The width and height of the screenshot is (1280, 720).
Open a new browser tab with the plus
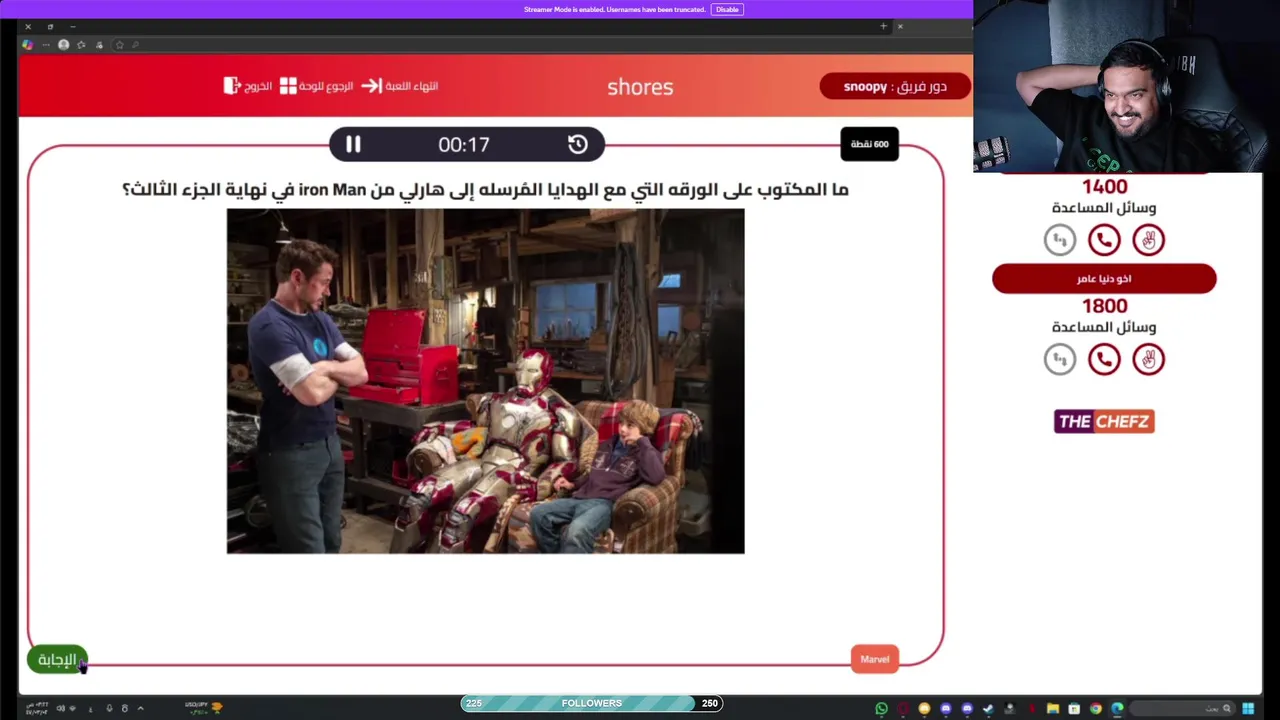(x=883, y=26)
